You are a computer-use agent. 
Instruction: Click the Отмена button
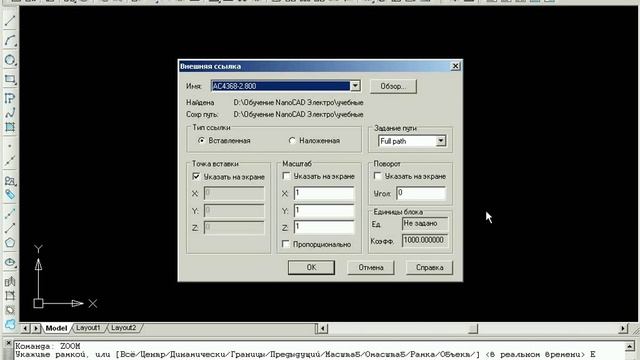coord(371,267)
